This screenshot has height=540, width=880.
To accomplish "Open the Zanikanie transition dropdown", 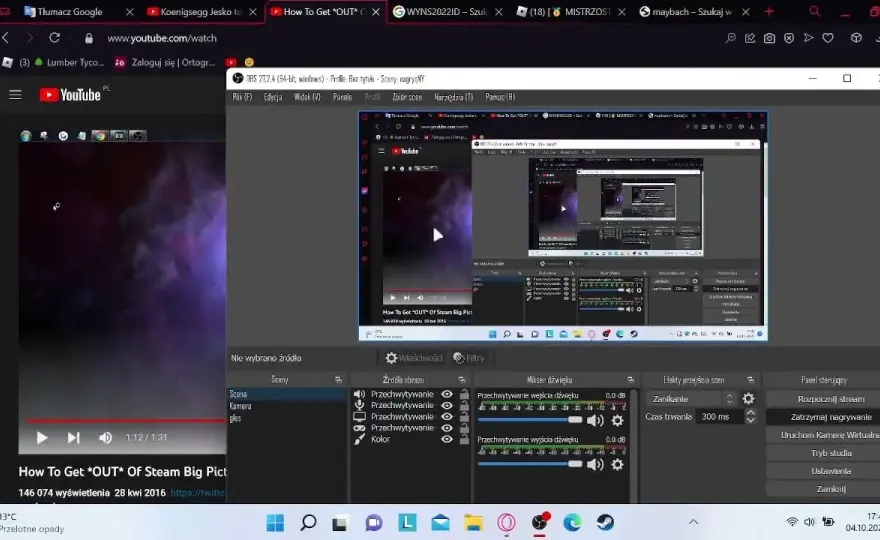I will [x=691, y=399].
